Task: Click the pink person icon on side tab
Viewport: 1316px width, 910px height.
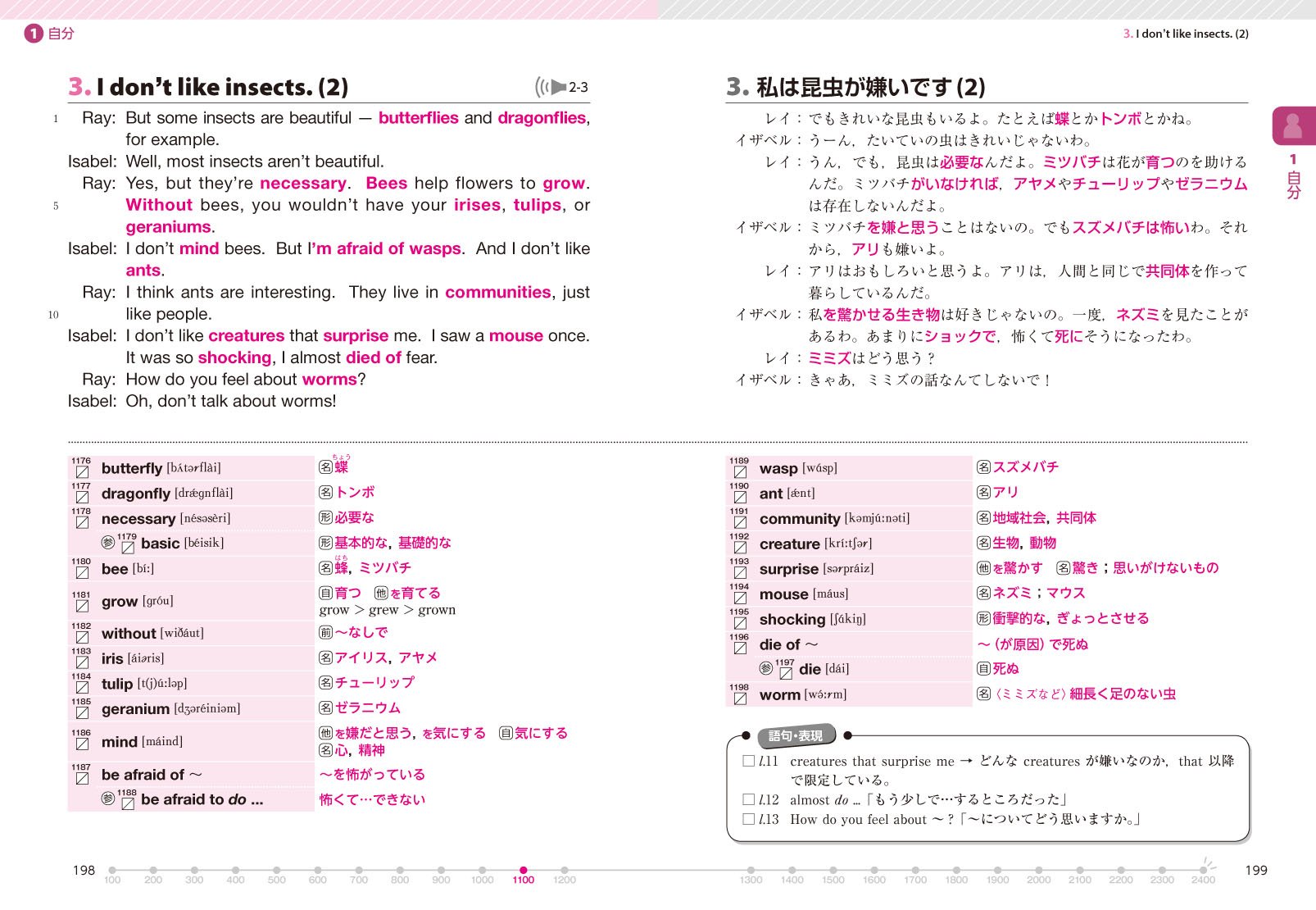Action: (x=1293, y=125)
